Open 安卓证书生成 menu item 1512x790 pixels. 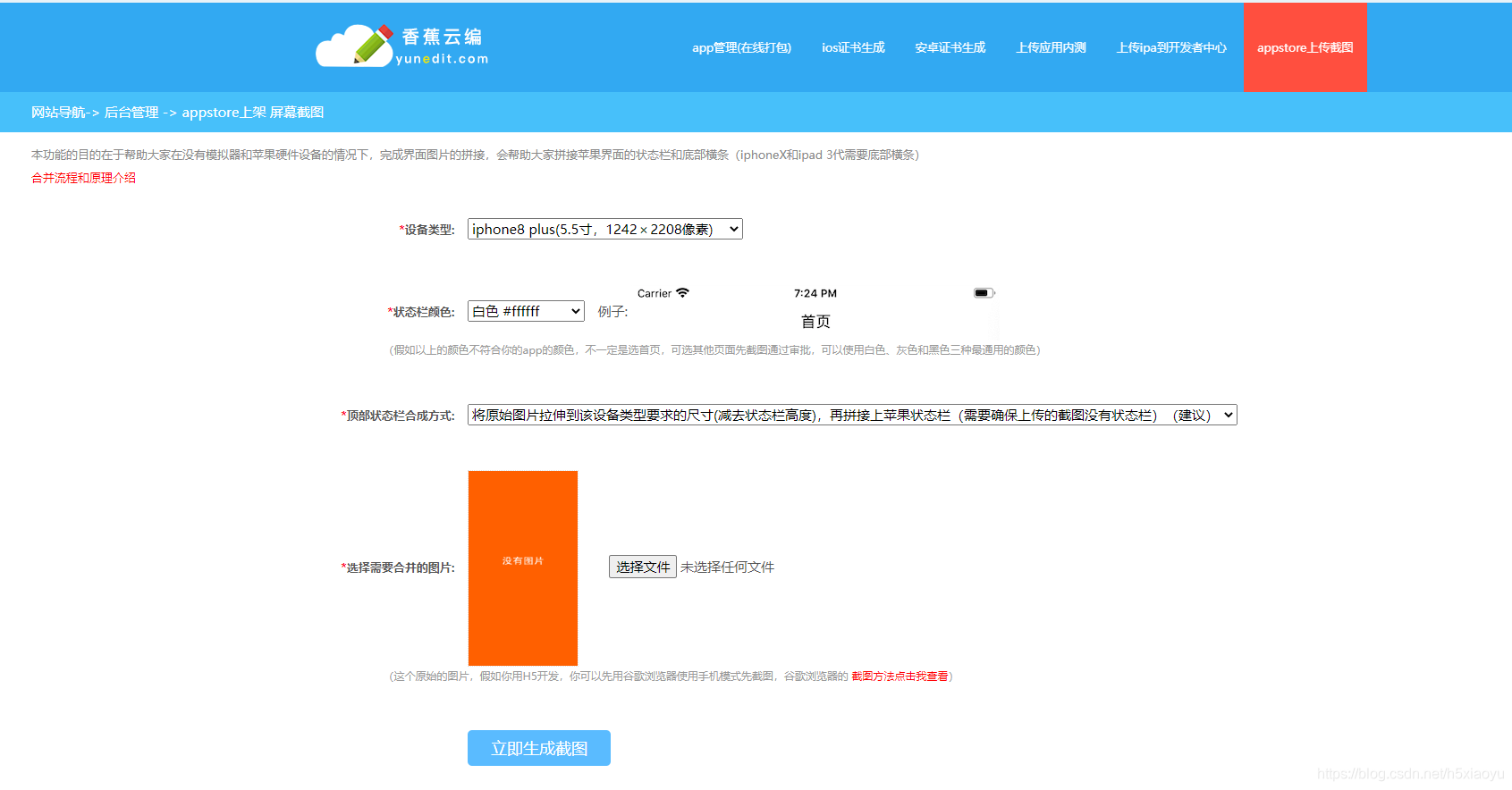tap(950, 47)
